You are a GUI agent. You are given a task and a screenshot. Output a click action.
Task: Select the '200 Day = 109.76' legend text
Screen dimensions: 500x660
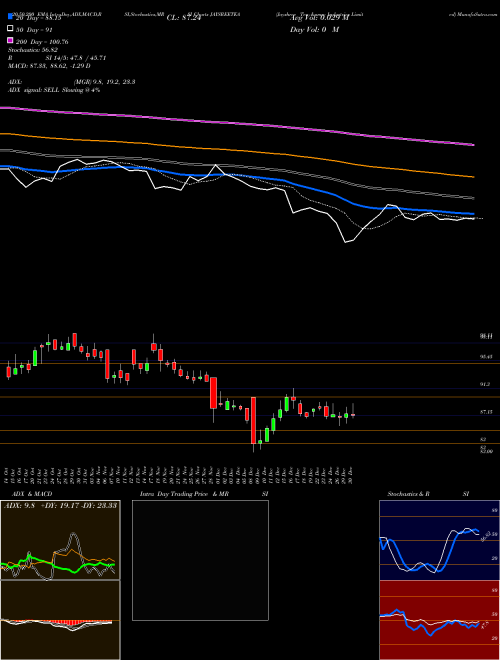[x=42, y=42]
